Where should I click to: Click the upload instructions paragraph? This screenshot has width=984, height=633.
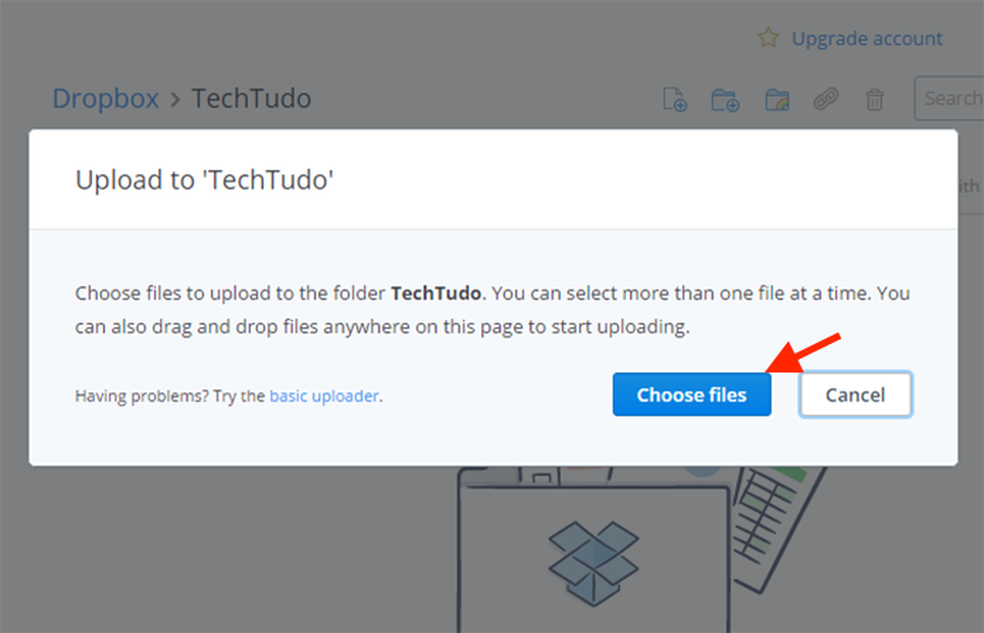click(492, 310)
